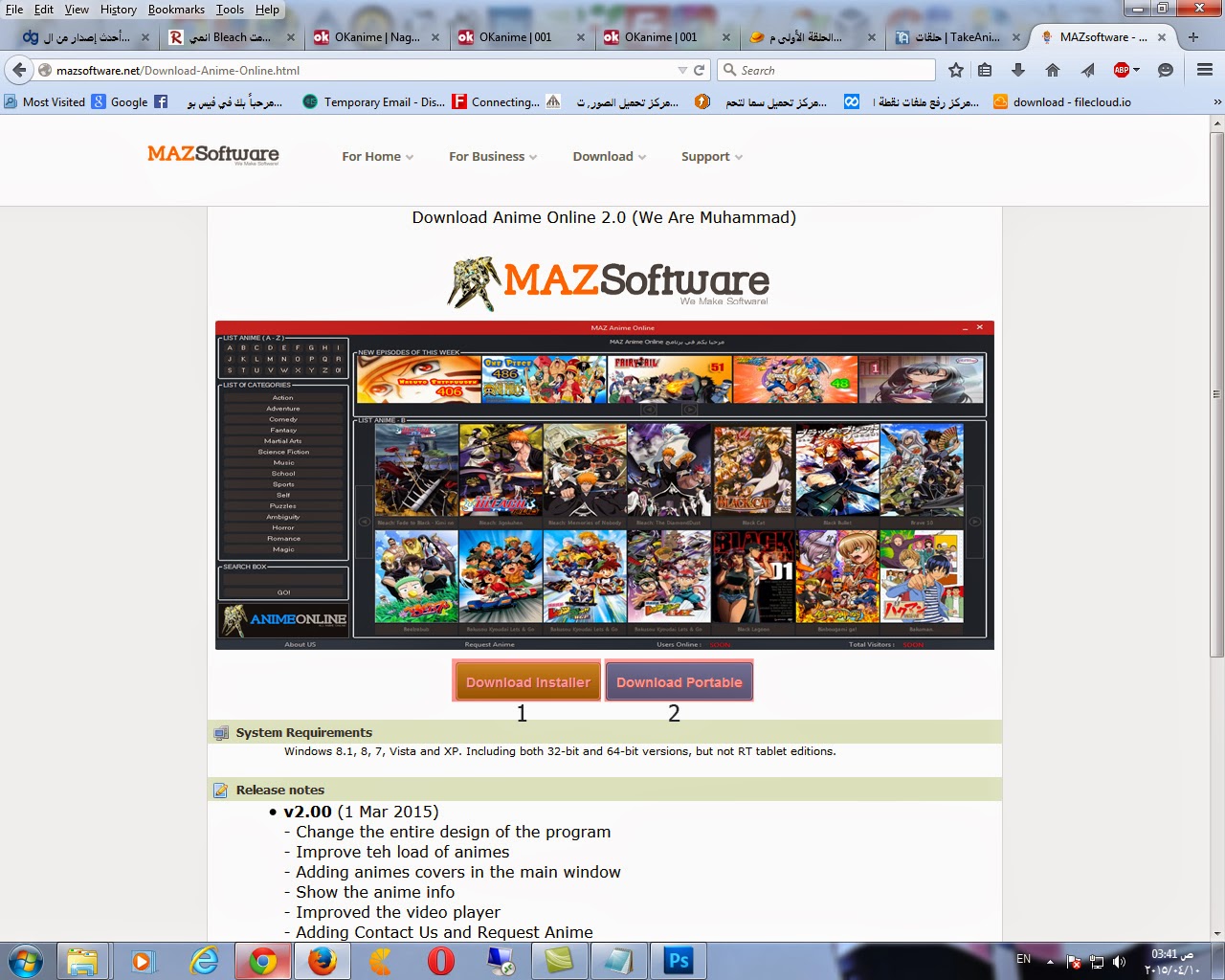The image size is (1225, 980).
Task: Reload the page with the refresh icon
Action: pyautogui.click(x=700, y=70)
